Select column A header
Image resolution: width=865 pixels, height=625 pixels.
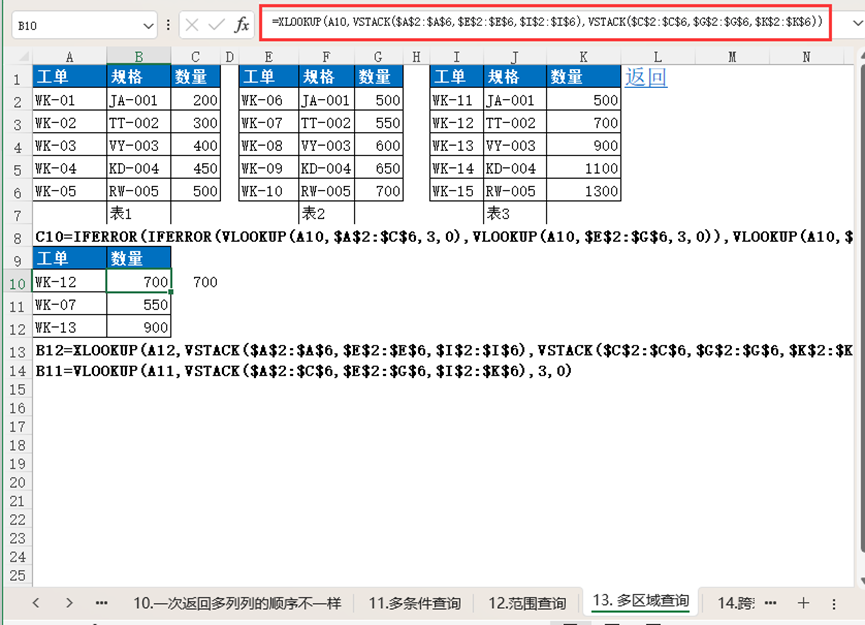pos(70,56)
